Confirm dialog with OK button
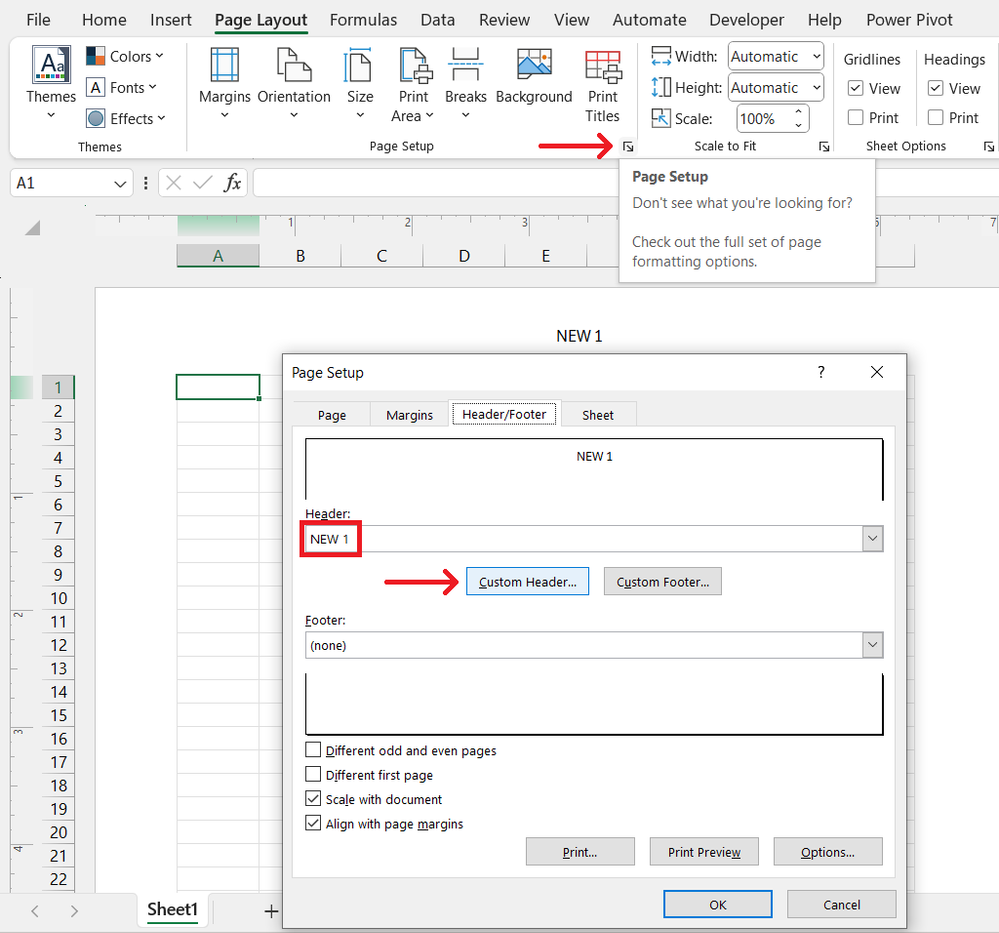Image resolution: width=999 pixels, height=933 pixels. click(717, 904)
